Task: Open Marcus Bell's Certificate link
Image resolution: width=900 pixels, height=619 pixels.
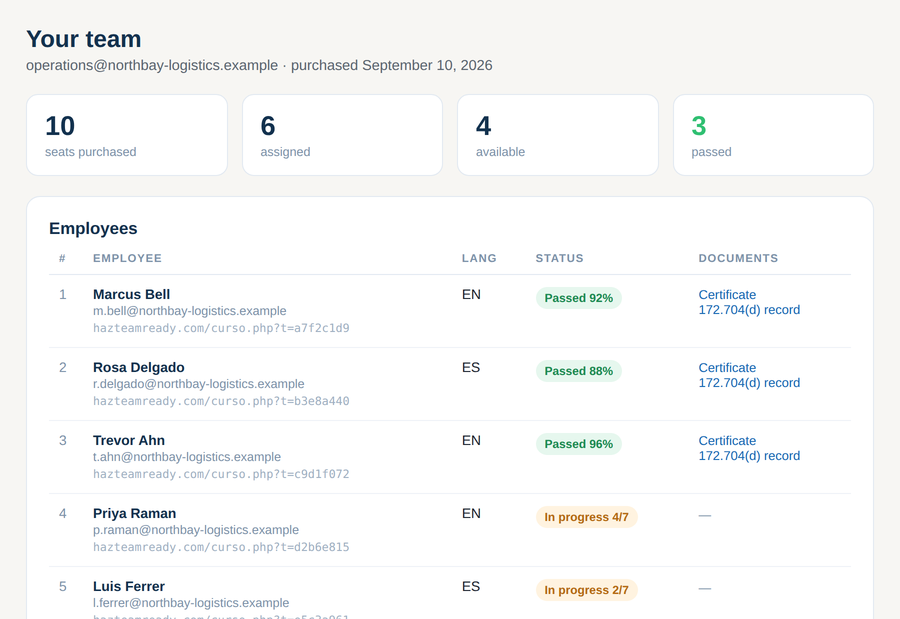Action: tap(727, 295)
